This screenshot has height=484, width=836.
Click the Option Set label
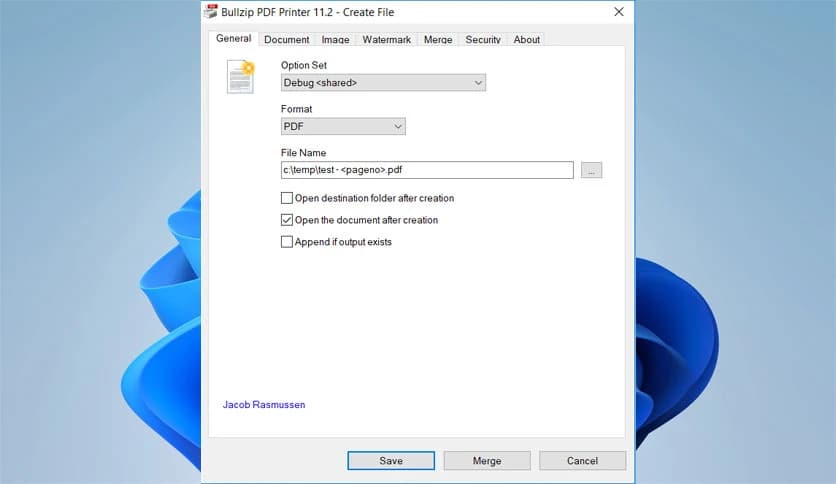[x=303, y=65]
